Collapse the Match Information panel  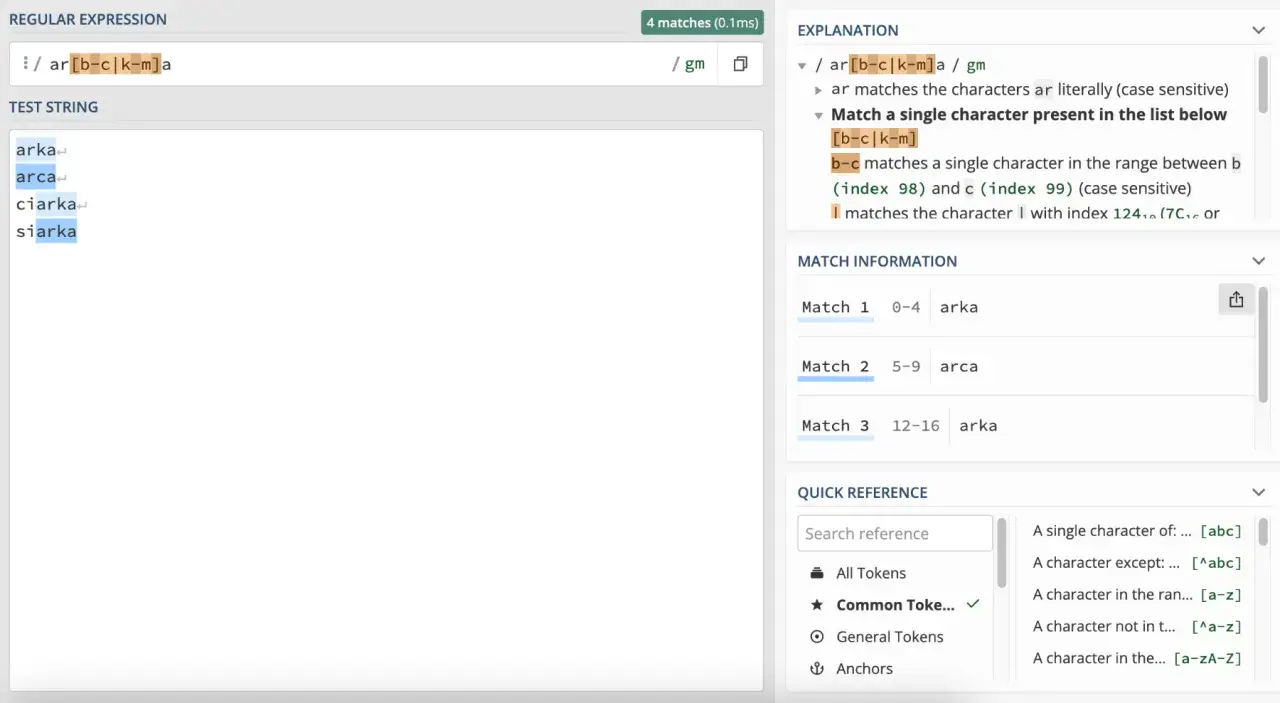(1259, 261)
